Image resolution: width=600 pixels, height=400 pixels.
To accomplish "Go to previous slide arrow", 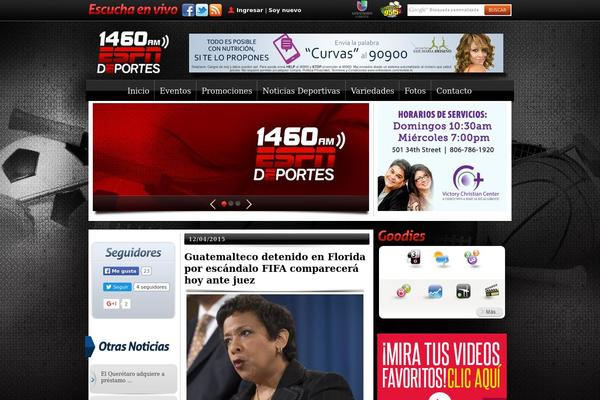I will (213, 204).
